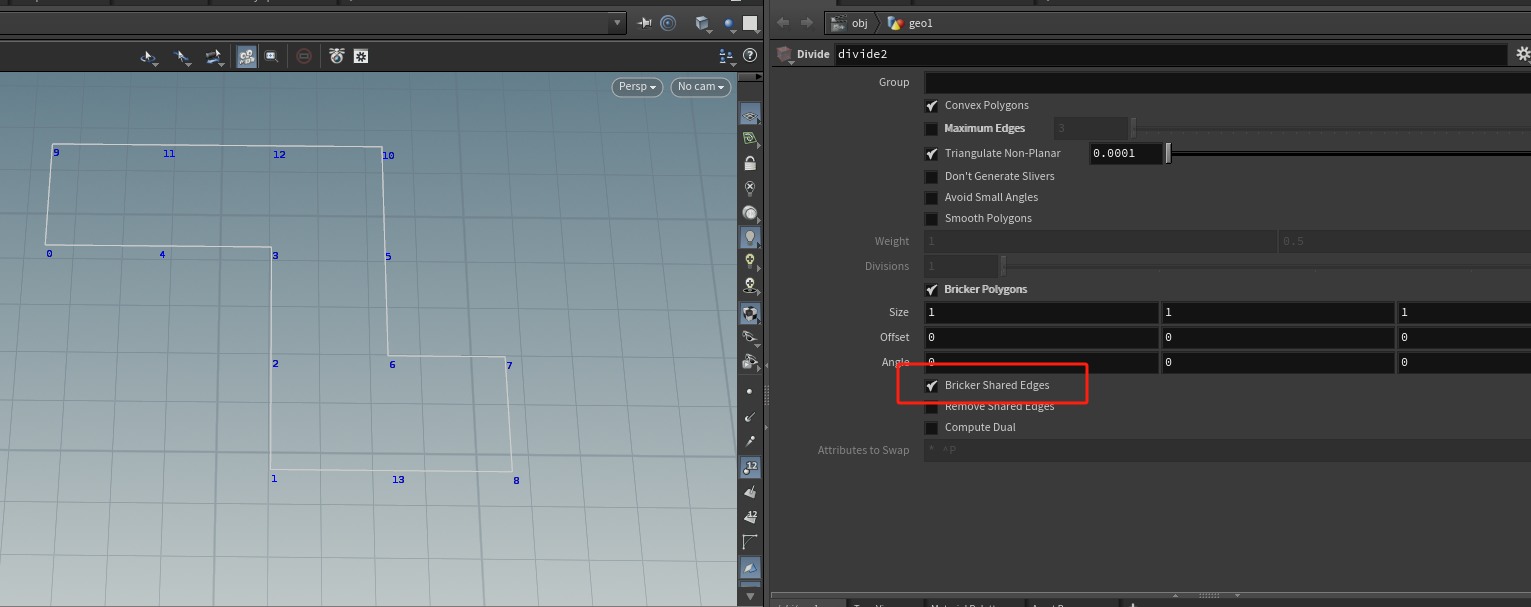This screenshot has height=607, width=1531.
Task: Click the pin icon in the viewport path bar
Action: [x=645, y=23]
